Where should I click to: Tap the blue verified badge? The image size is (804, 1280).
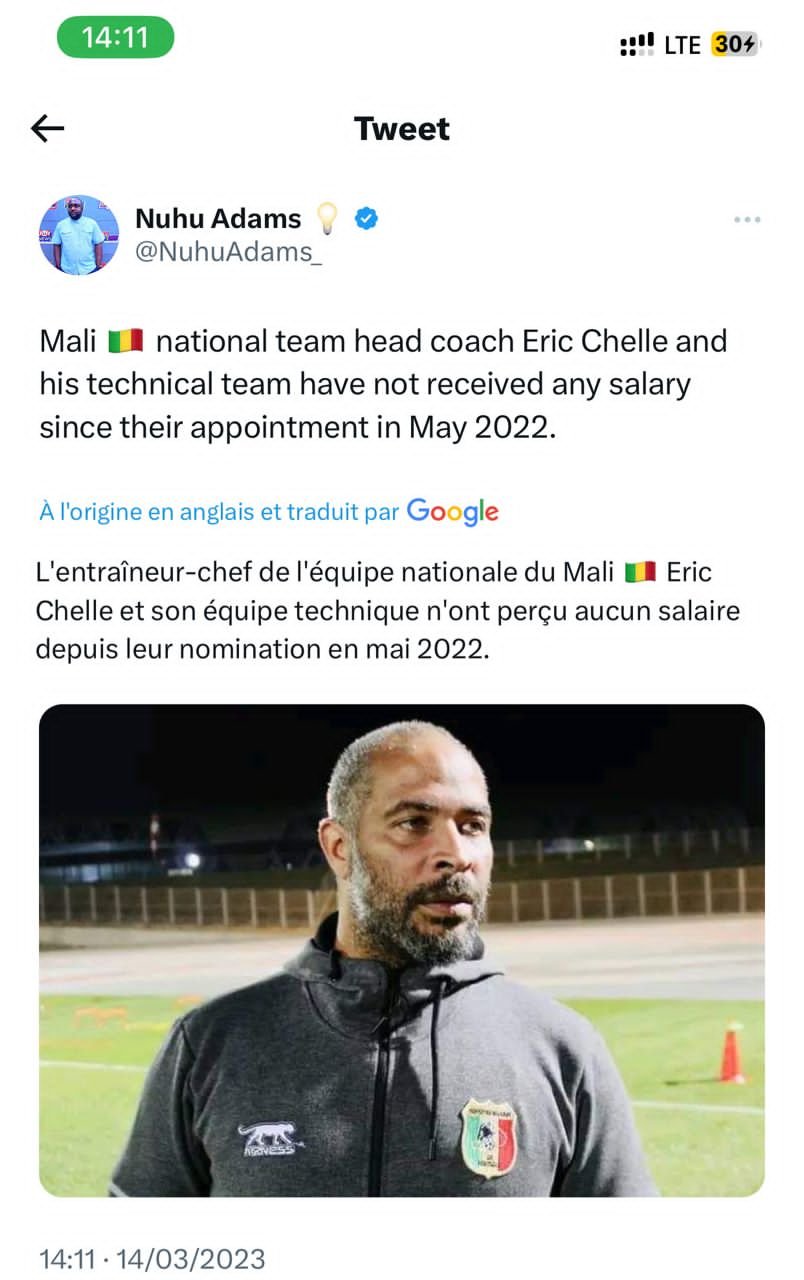click(367, 218)
